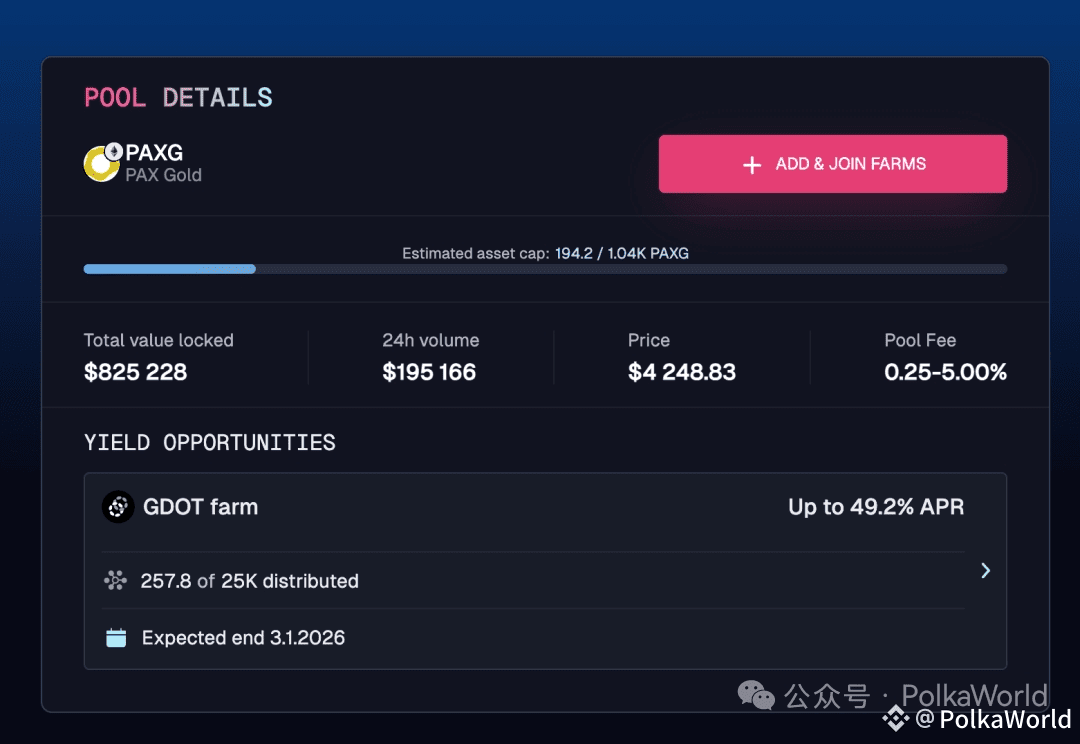Click the PAX Gold subtitle text

click(x=163, y=175)
